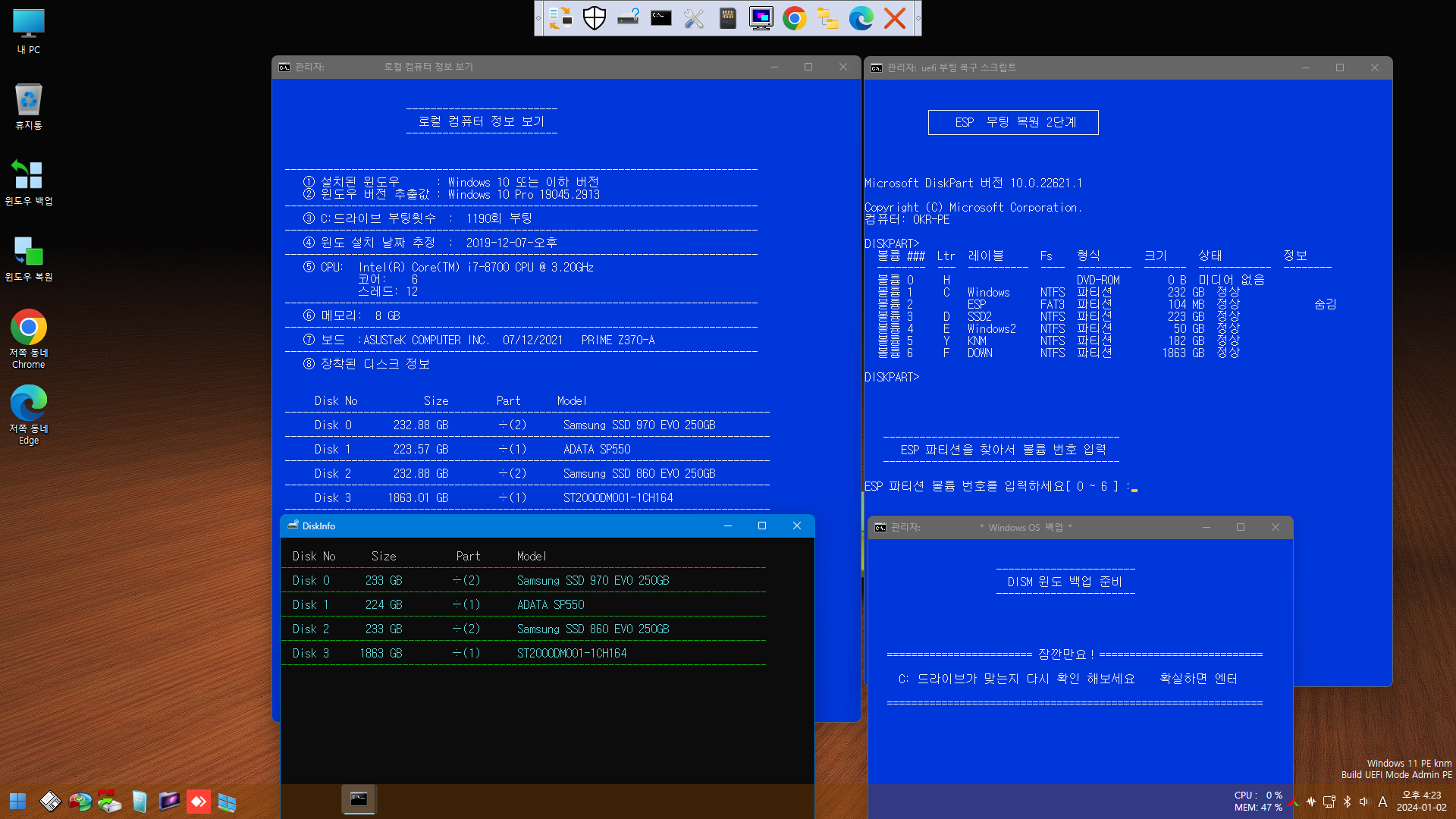Click the PRIME Z370-A board text
The width and height of the screenshot is (1456, 819).
[x=618, y=340]
